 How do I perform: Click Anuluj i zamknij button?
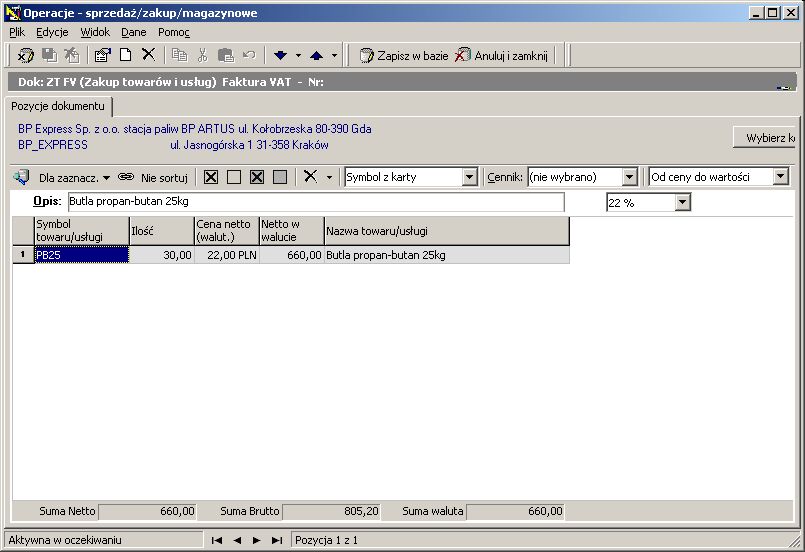501,55
